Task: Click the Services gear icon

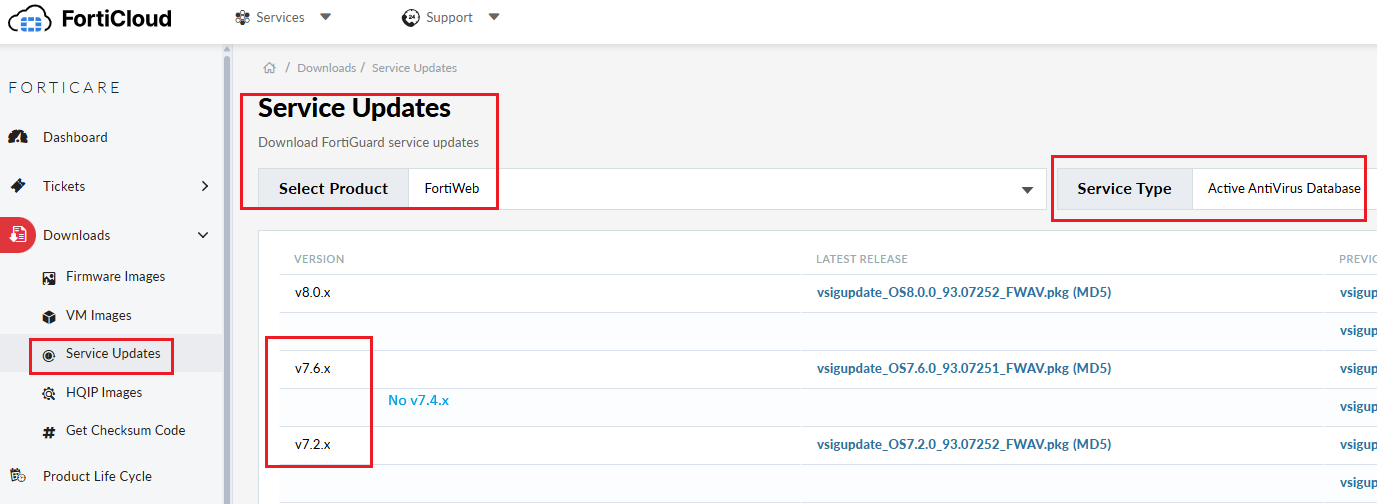Action: point(242,17)
